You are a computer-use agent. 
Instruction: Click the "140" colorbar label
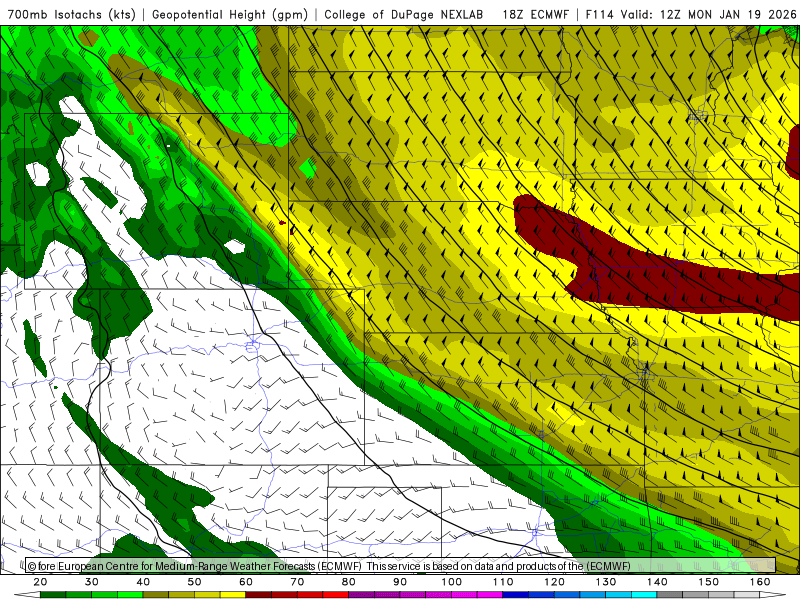click(657, 582)
